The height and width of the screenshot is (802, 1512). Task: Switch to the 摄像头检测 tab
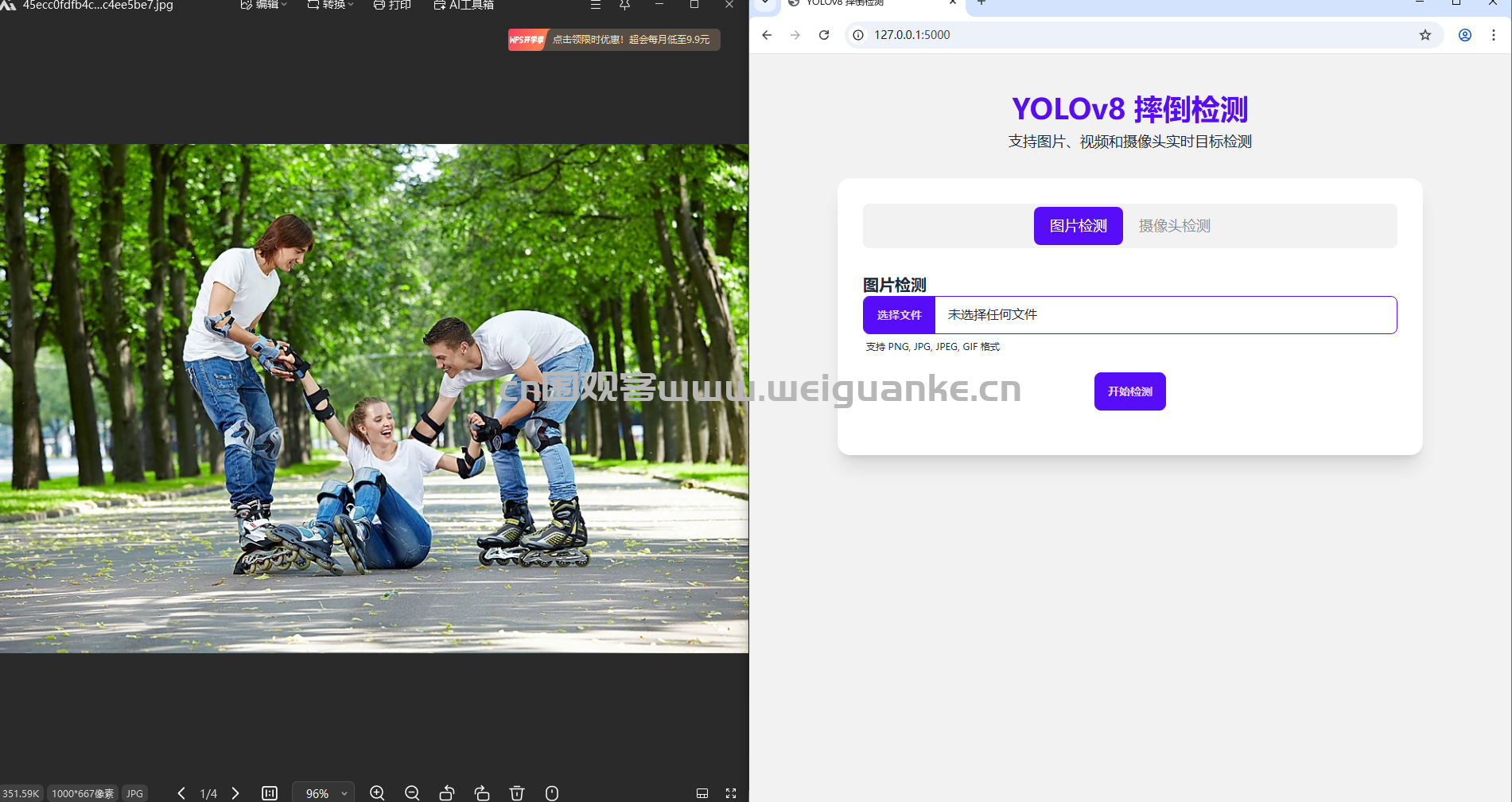click(x=1174, y=226)
